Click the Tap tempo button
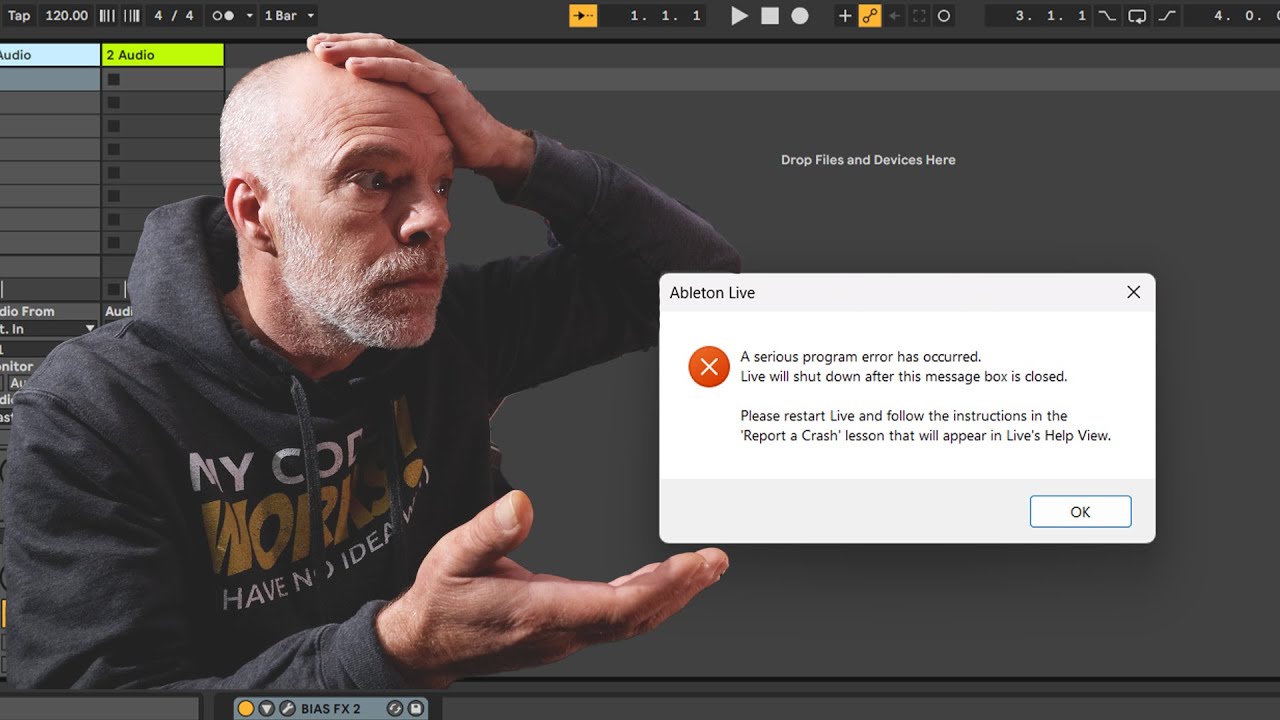 pyautogui.click(x=18, y=16)
